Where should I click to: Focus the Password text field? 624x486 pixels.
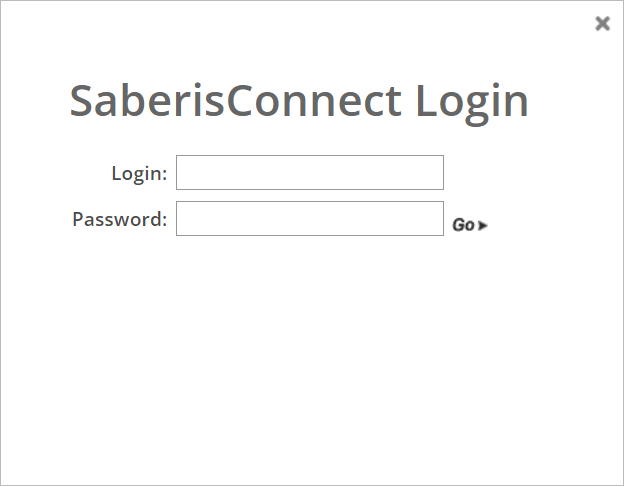309,218
